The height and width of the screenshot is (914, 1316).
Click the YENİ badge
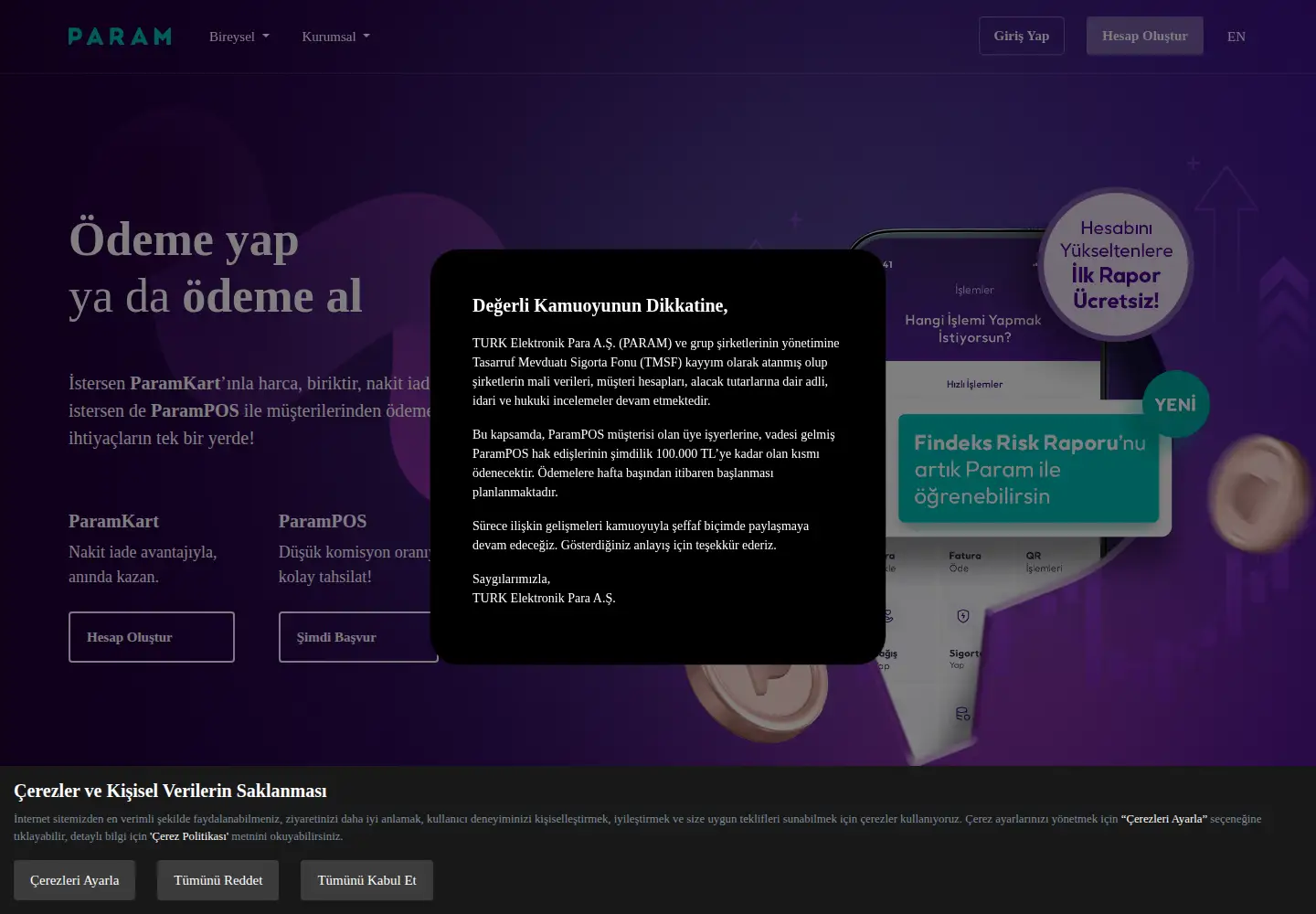pos(1175,404)
